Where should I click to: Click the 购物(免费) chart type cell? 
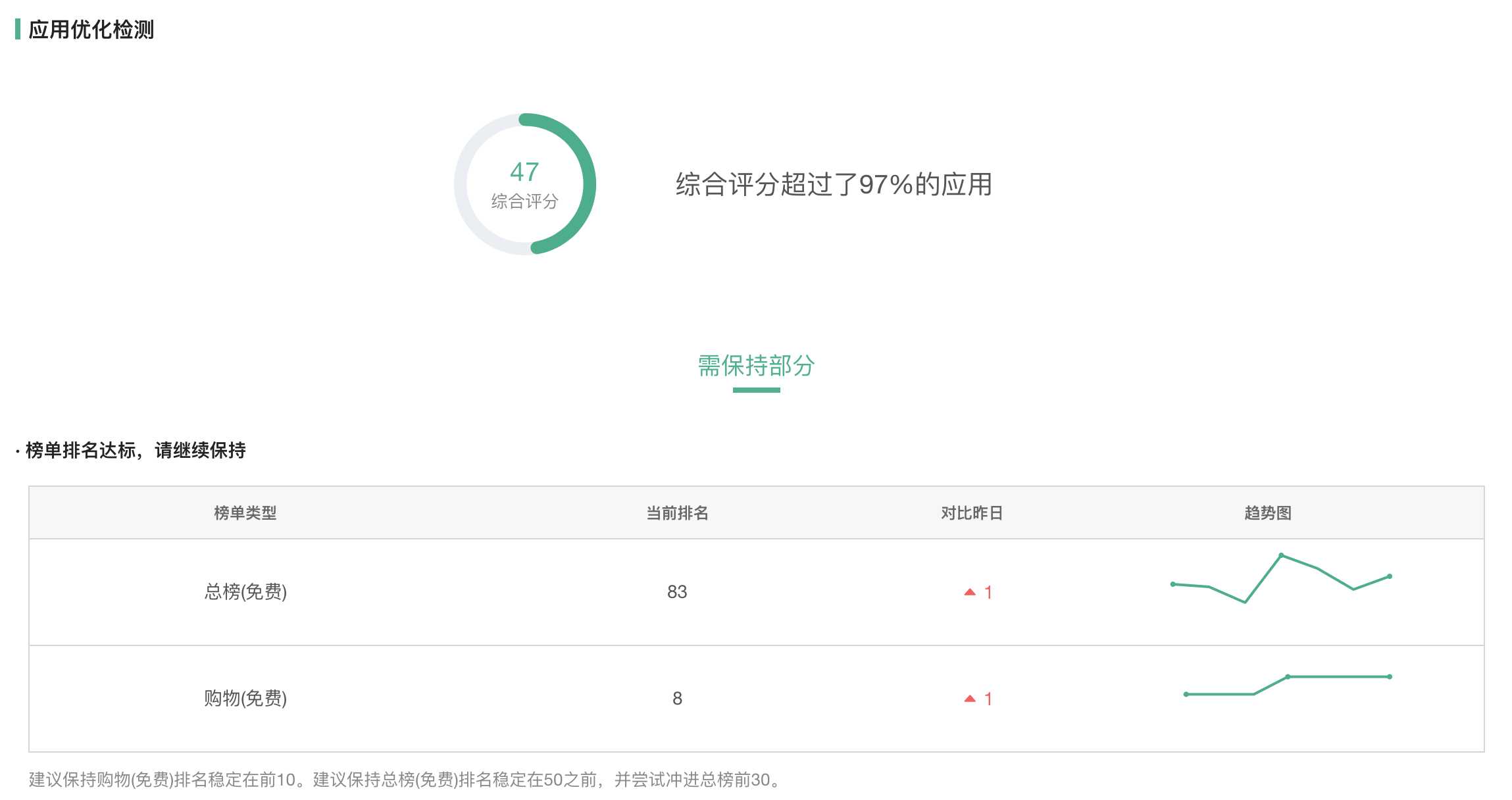click(x=245, y=699)
